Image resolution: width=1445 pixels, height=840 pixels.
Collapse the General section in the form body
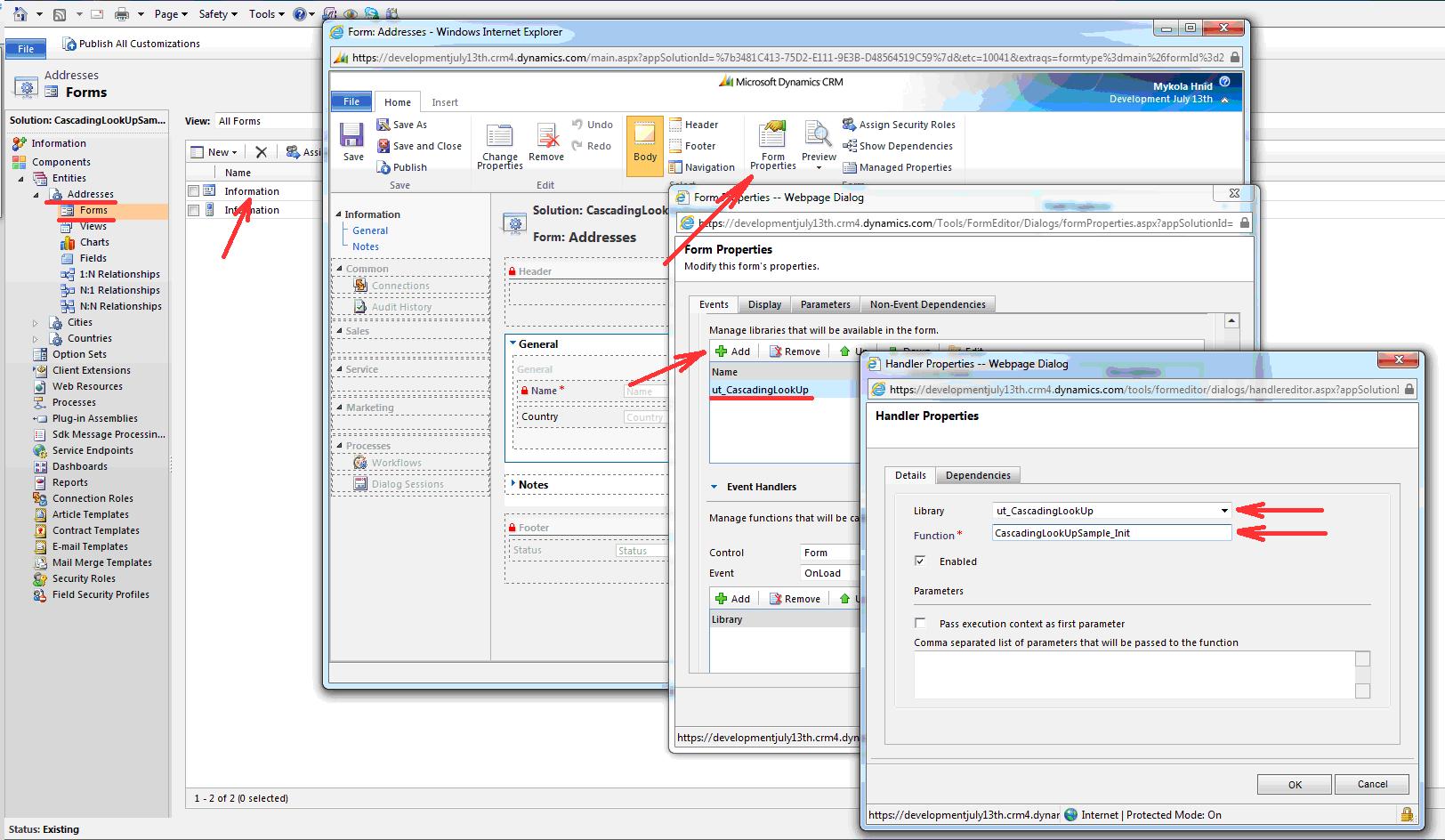(514, 344)
